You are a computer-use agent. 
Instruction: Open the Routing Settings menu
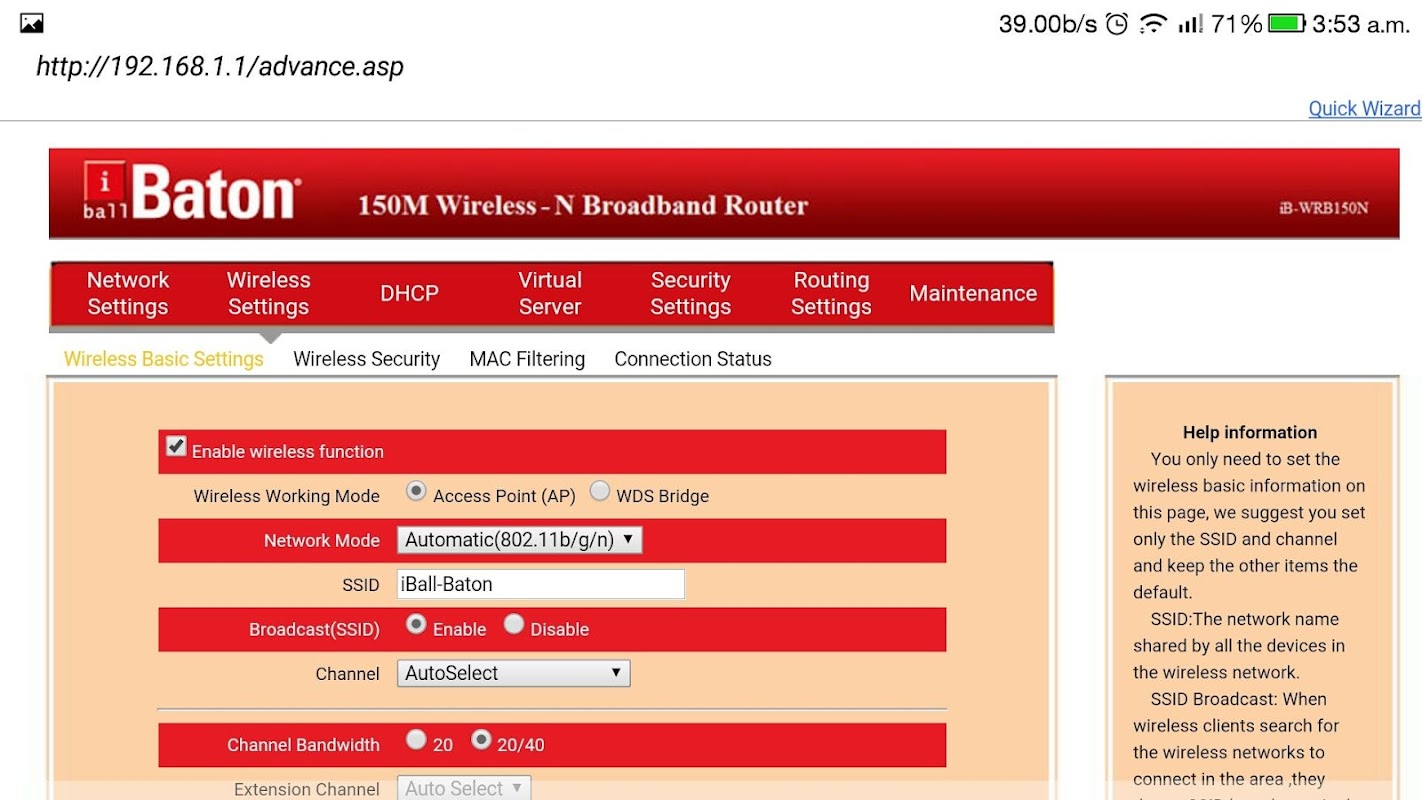831,293
